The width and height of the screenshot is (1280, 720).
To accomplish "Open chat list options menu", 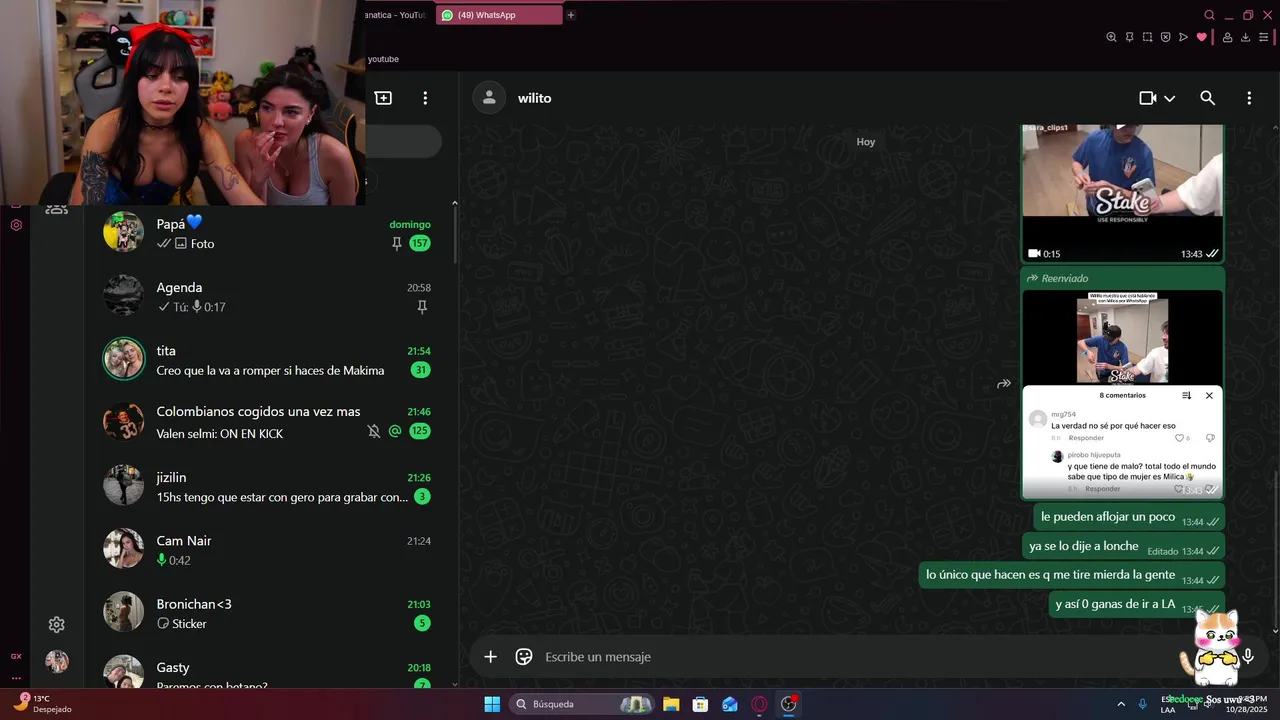I will 425,98.
